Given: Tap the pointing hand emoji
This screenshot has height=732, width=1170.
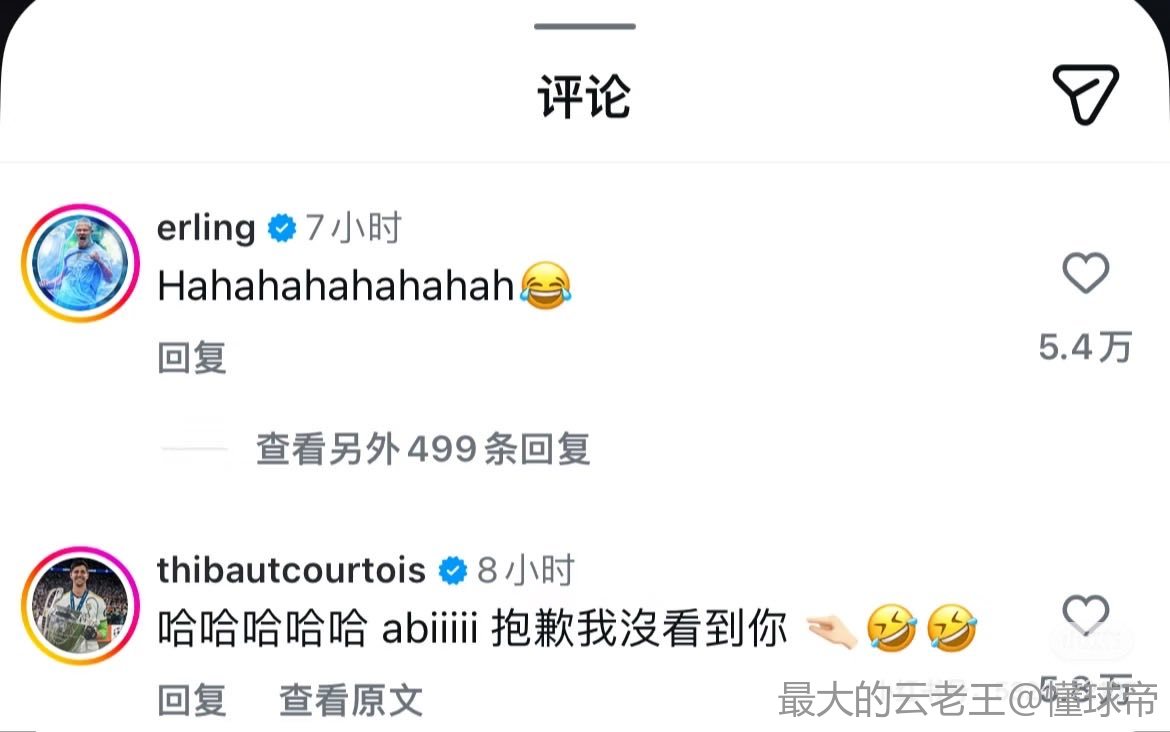Looking at the screenshot, I should (x=832, y=630).
